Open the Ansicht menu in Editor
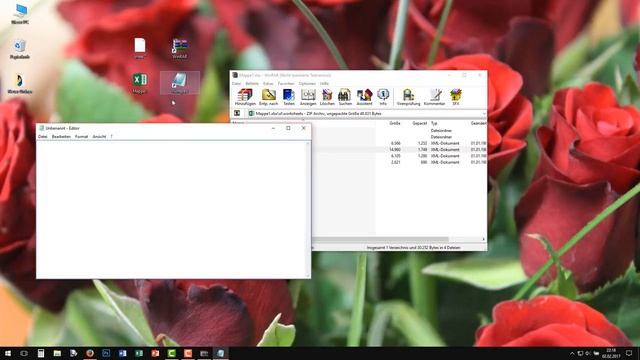Screen dimensions: 640x360 click(99, 136)
